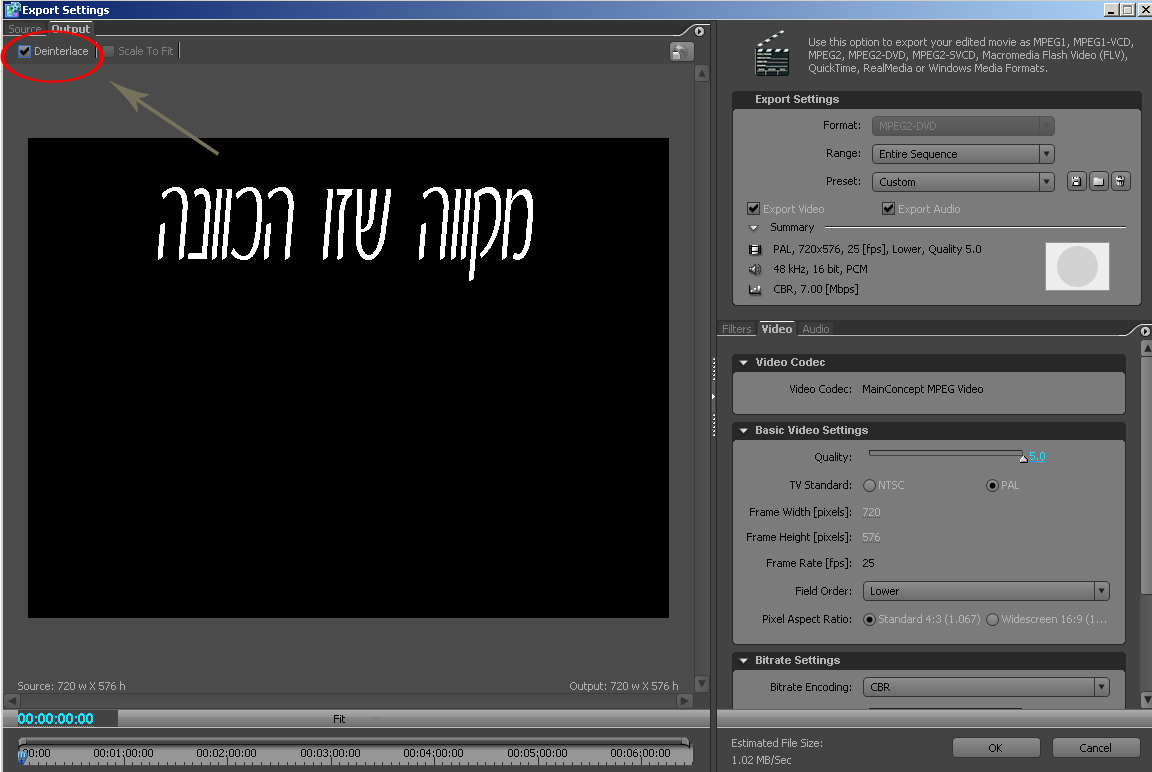Click the Frame Width value 720
Screen dimensions: 1152x772
pyautogui.click(x=871, y=512)
